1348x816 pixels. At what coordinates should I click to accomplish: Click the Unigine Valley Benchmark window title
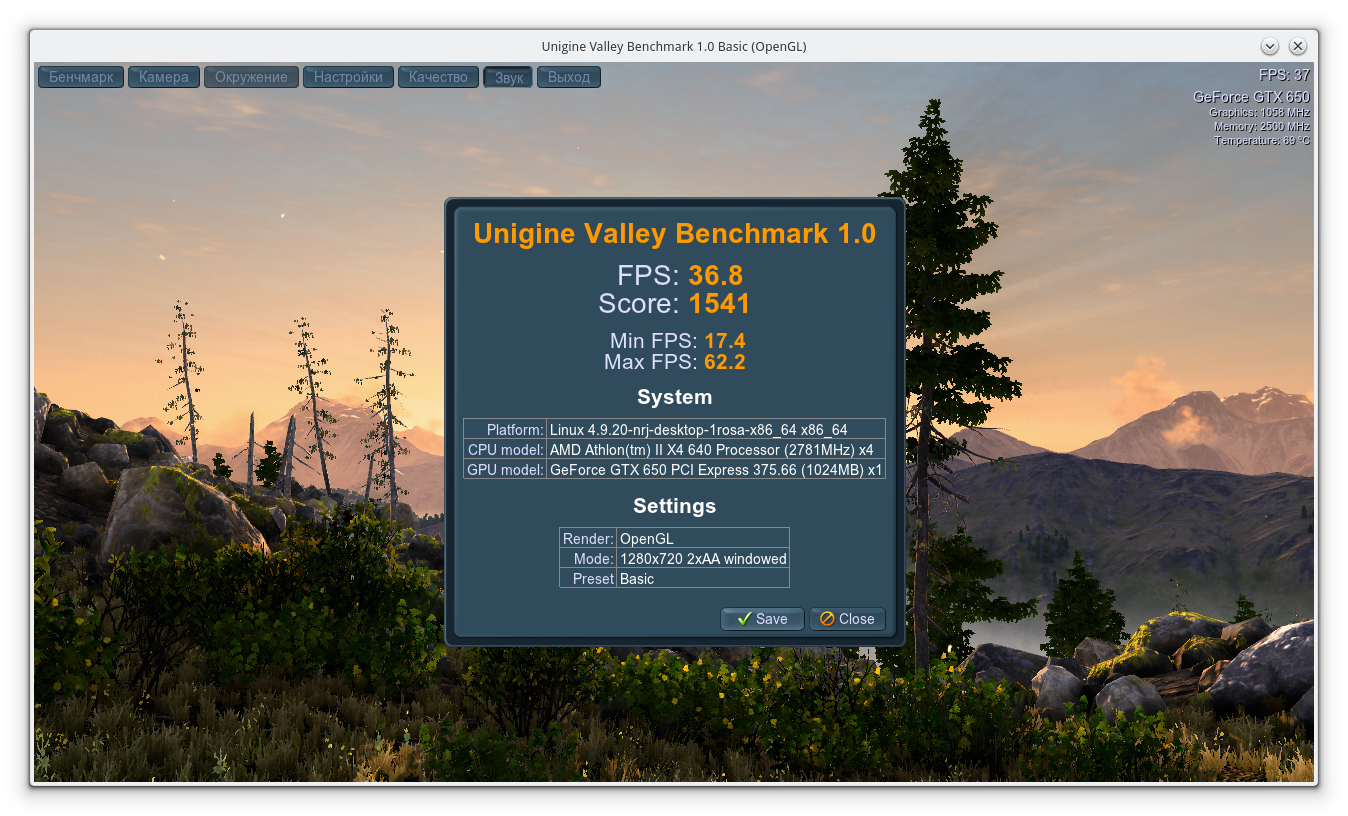674,46
